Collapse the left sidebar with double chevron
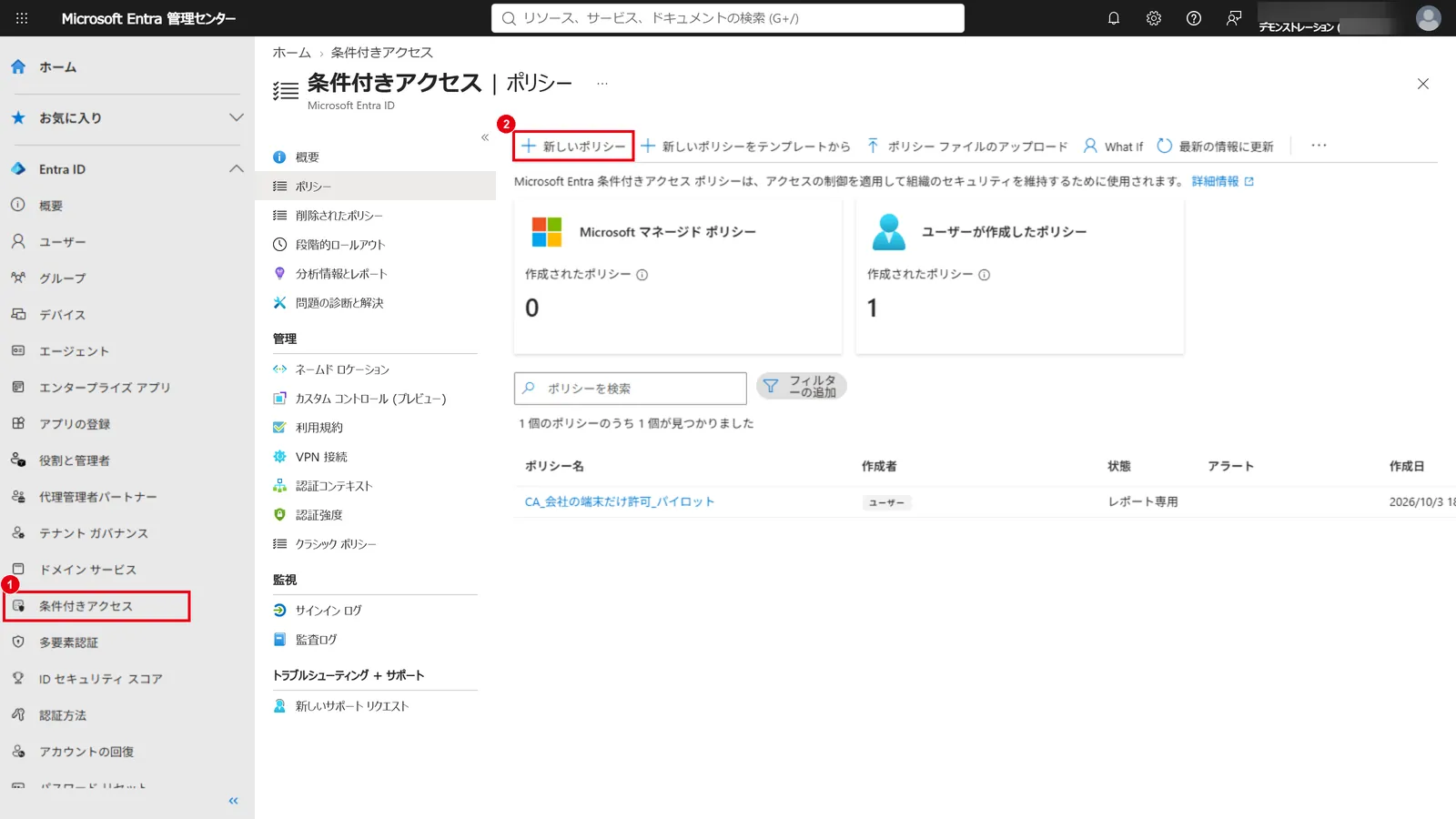Image resolution: width=1456 pixels, height=819 pixels. pyautogui.click(x=233, y=801)
